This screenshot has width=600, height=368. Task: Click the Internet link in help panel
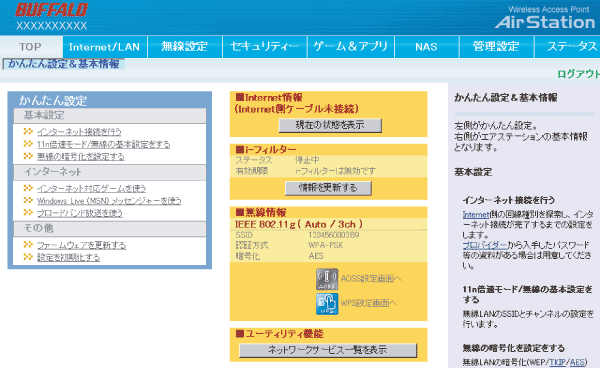tap(476, 215)
